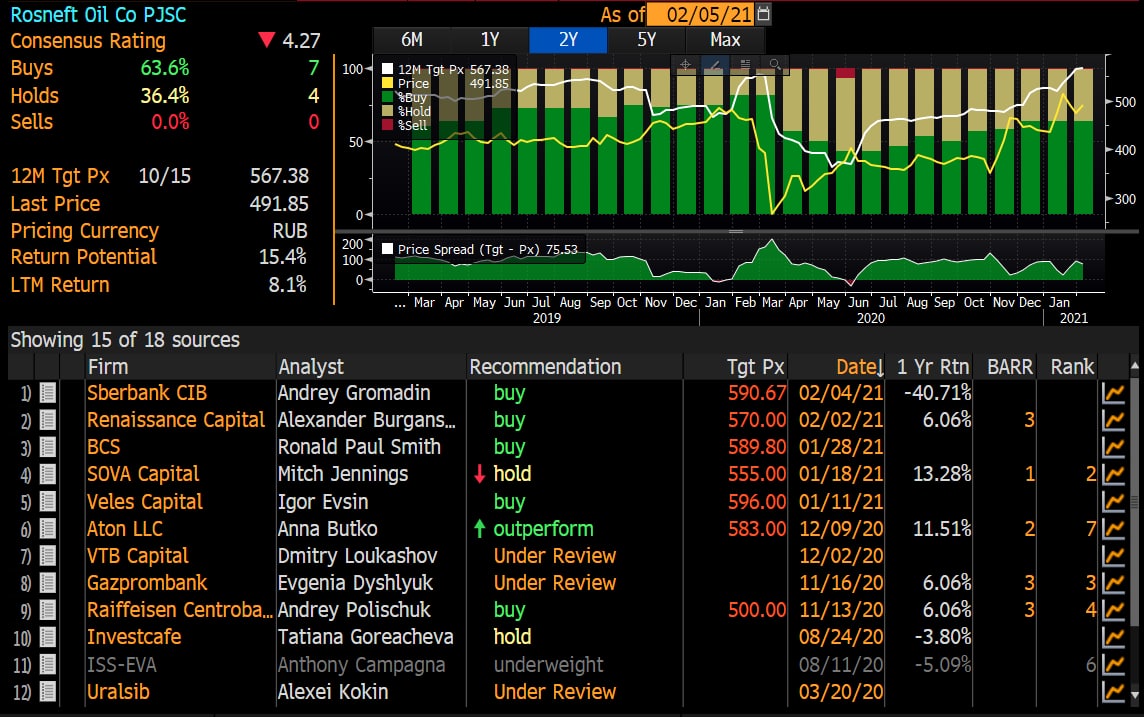
Task: Switch chart to 1Y range
Action: pos(490,40)
